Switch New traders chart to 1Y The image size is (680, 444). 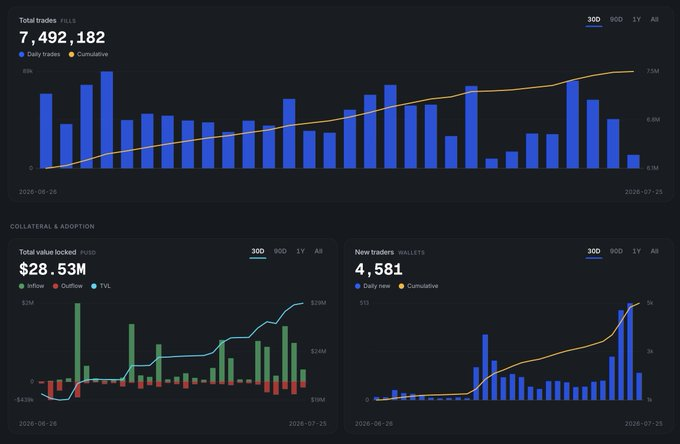point(636,251)
